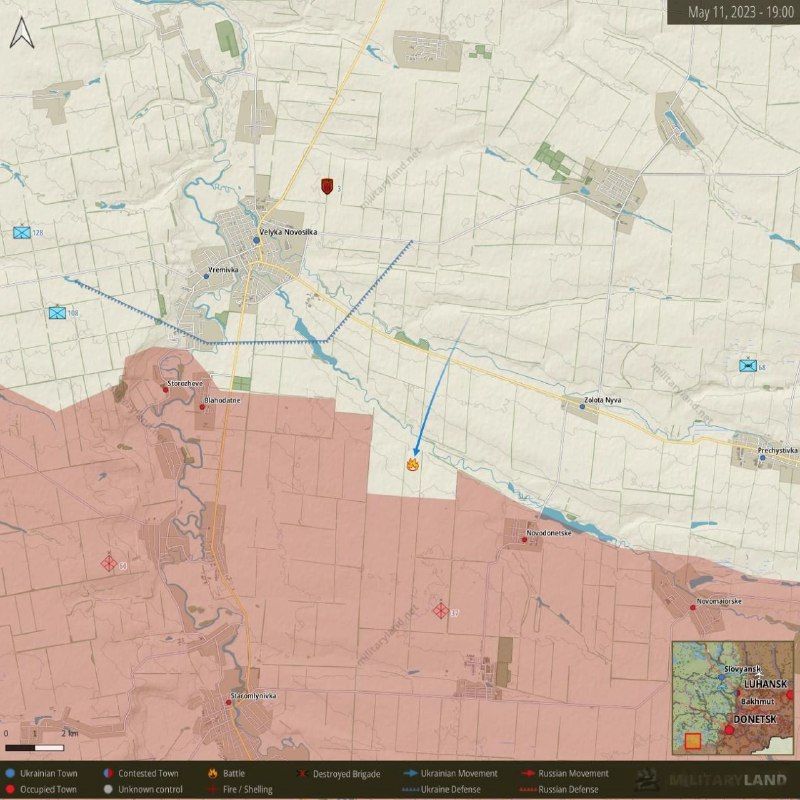The height and width of the screenshot is (800, 800).
Task: Click the battle flame icon on the map
Action: (413, 464)
